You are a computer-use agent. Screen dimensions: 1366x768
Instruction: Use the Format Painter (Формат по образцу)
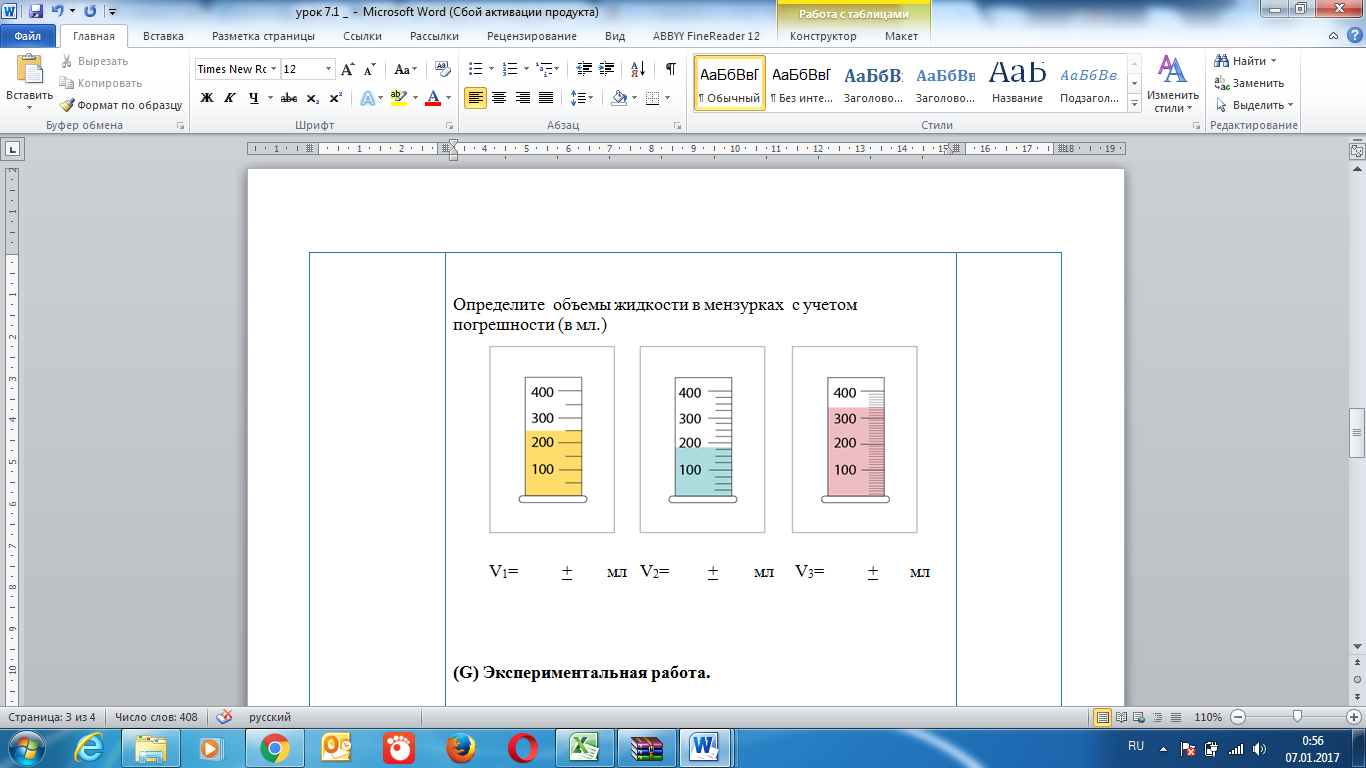click(x=121, y=105)
